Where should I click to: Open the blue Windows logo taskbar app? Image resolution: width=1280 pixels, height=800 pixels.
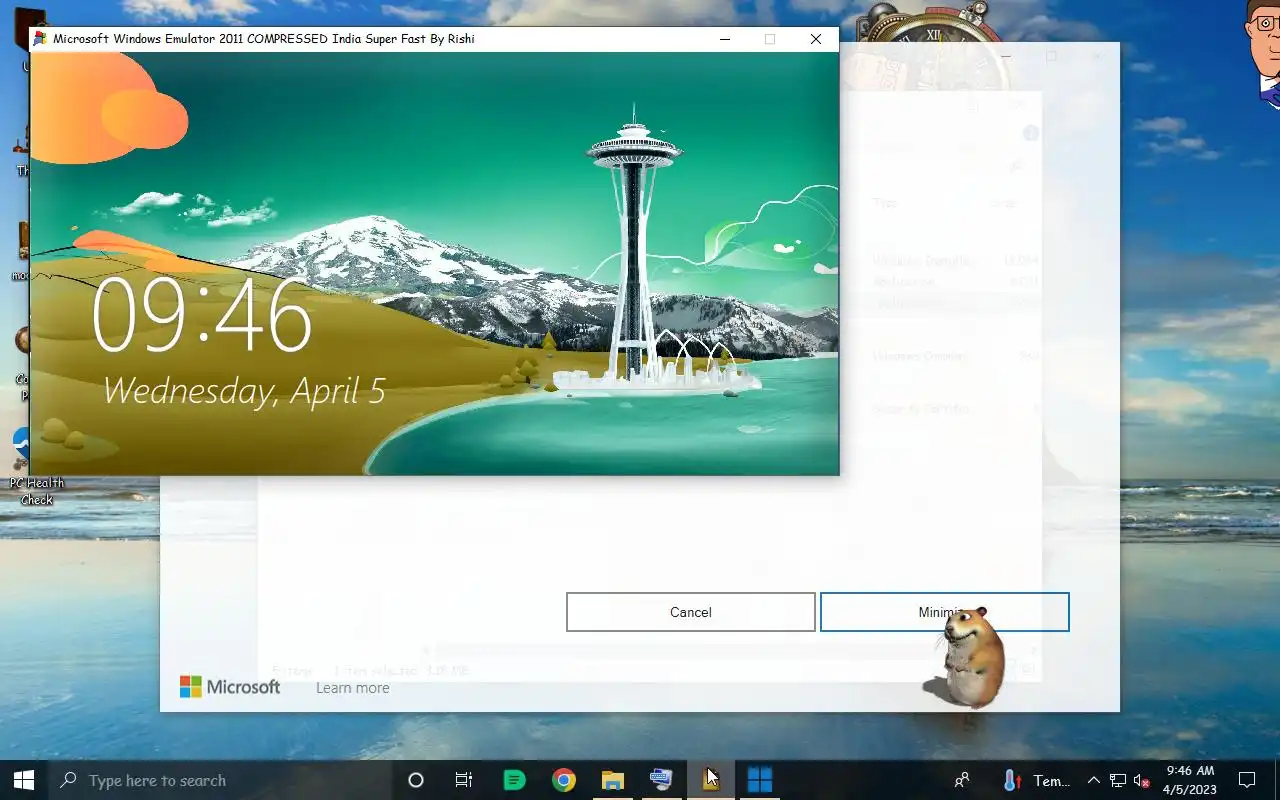[x=760, y=780]
